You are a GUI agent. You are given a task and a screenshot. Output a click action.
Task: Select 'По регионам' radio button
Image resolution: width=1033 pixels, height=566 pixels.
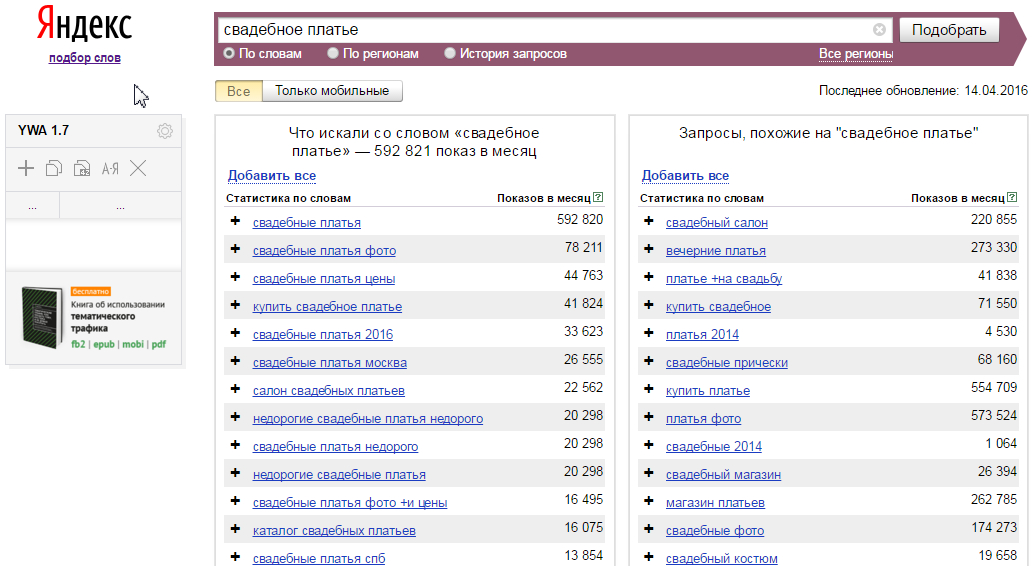(333, 53)
